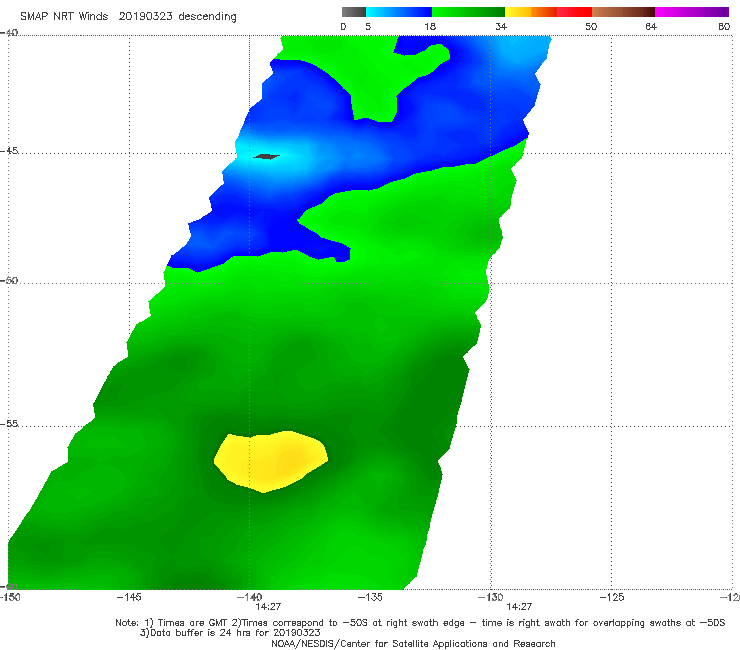Click the yellow high-wind patch on the map

(x=271, y=461)
